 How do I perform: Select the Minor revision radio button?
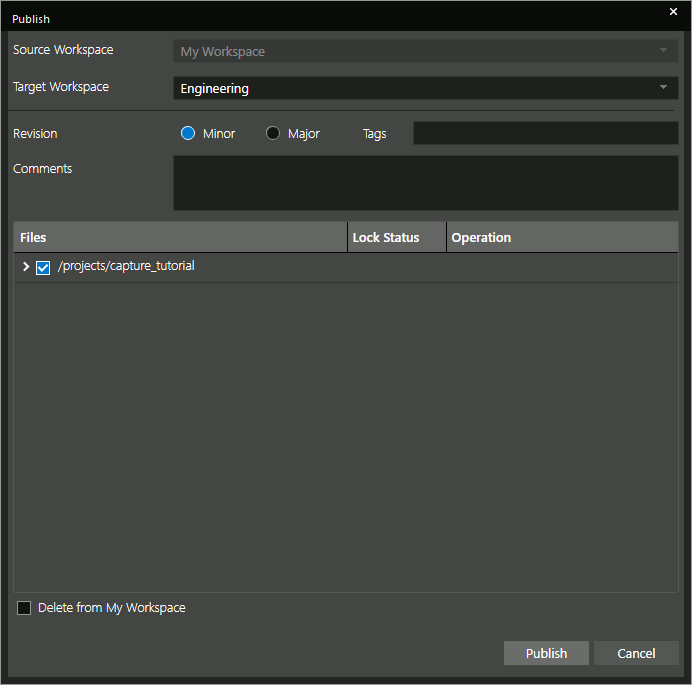click(188, 133)
